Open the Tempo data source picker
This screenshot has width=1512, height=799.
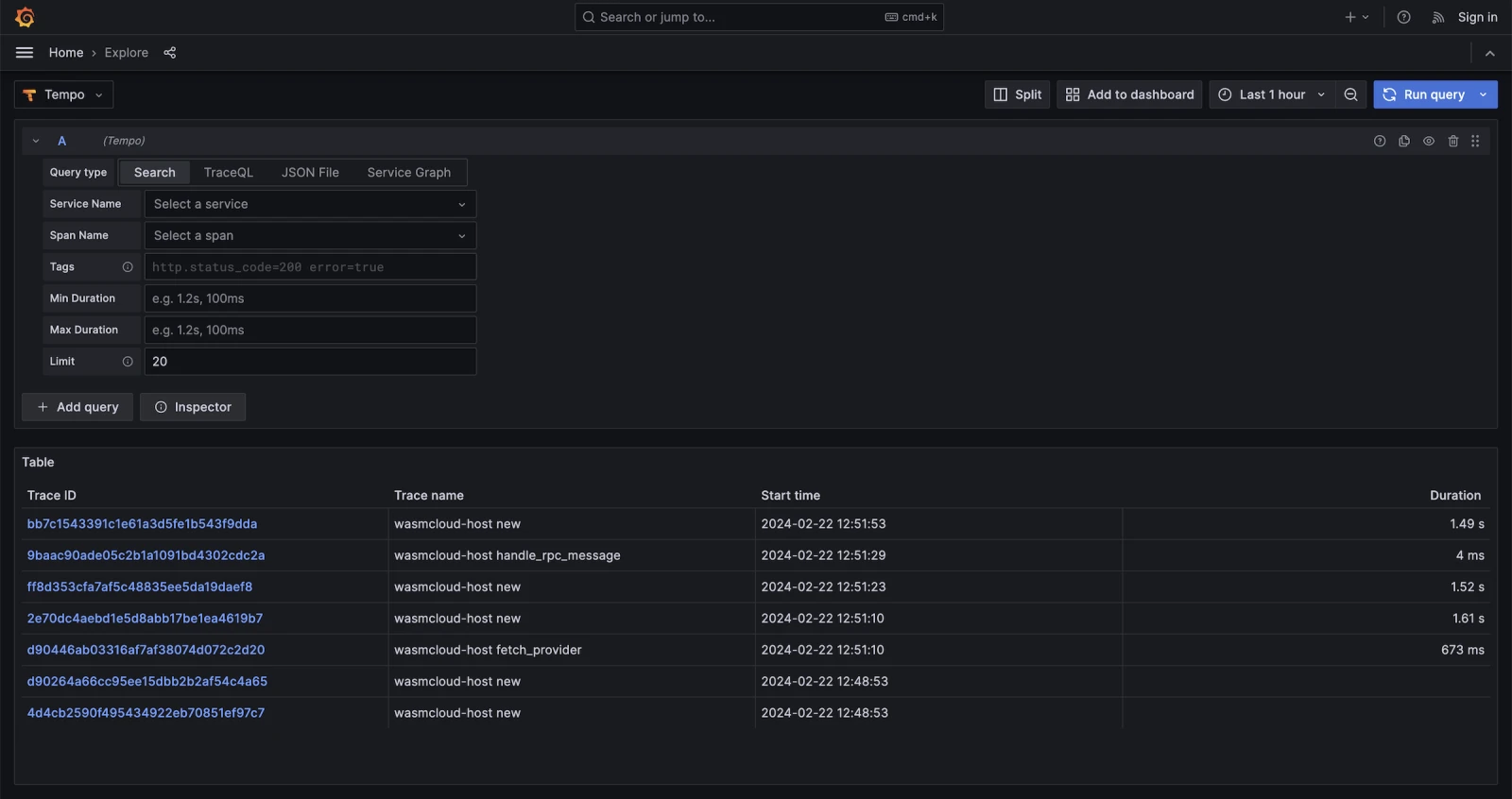[x=64, y=94]
